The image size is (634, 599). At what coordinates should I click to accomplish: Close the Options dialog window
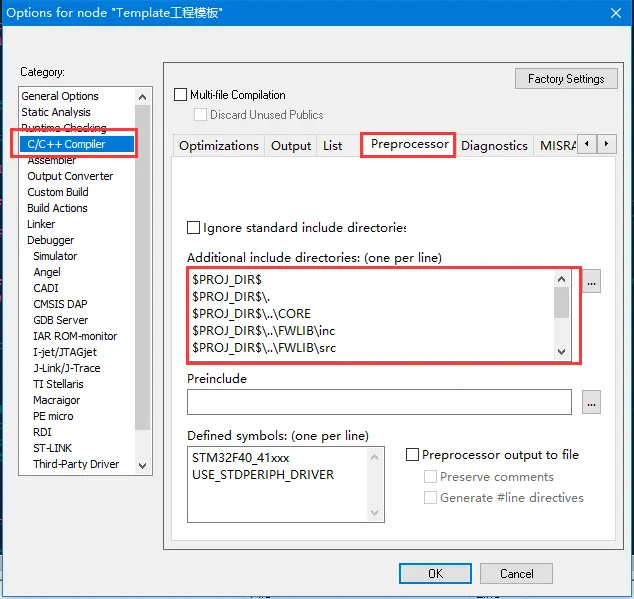(x=613, y=13)
